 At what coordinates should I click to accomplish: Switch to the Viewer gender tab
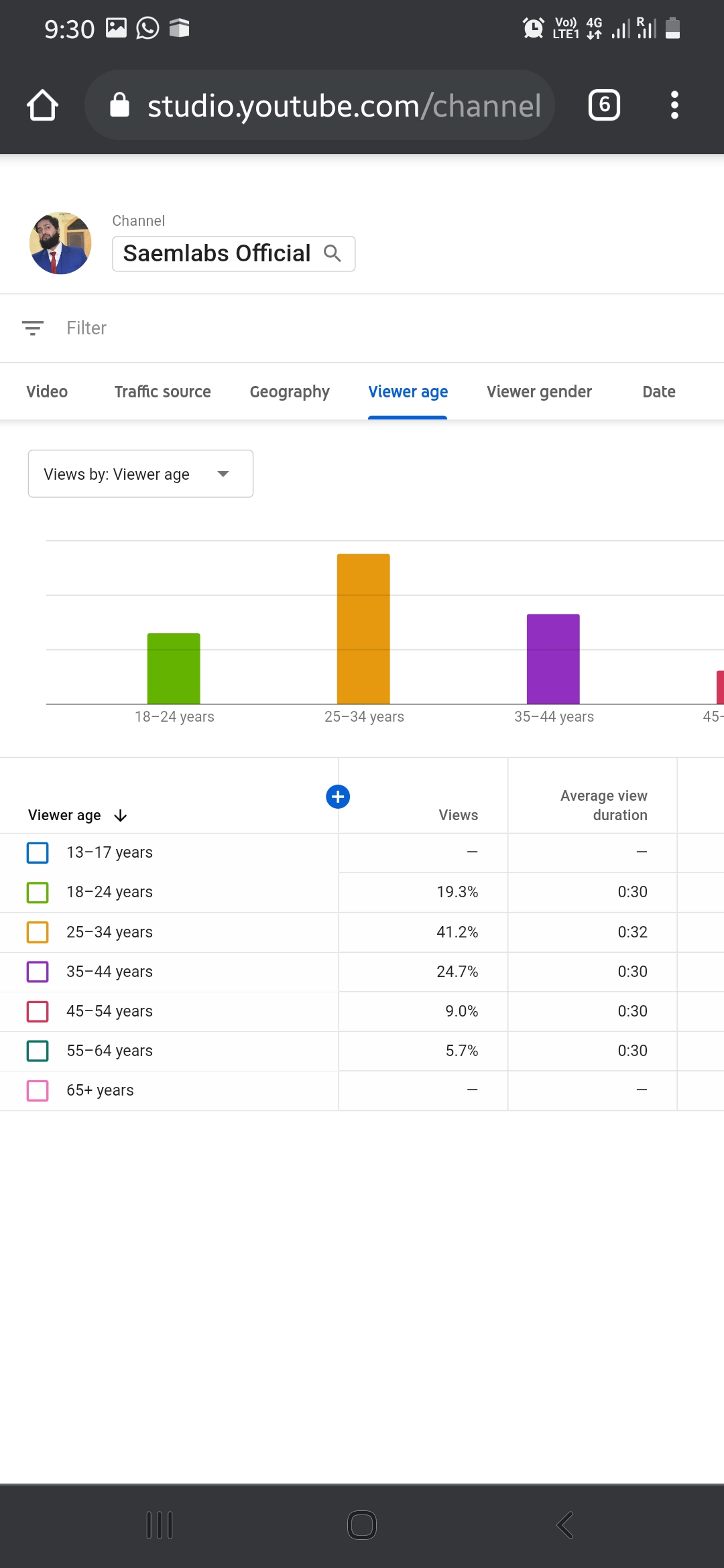(x=539, y=392)
